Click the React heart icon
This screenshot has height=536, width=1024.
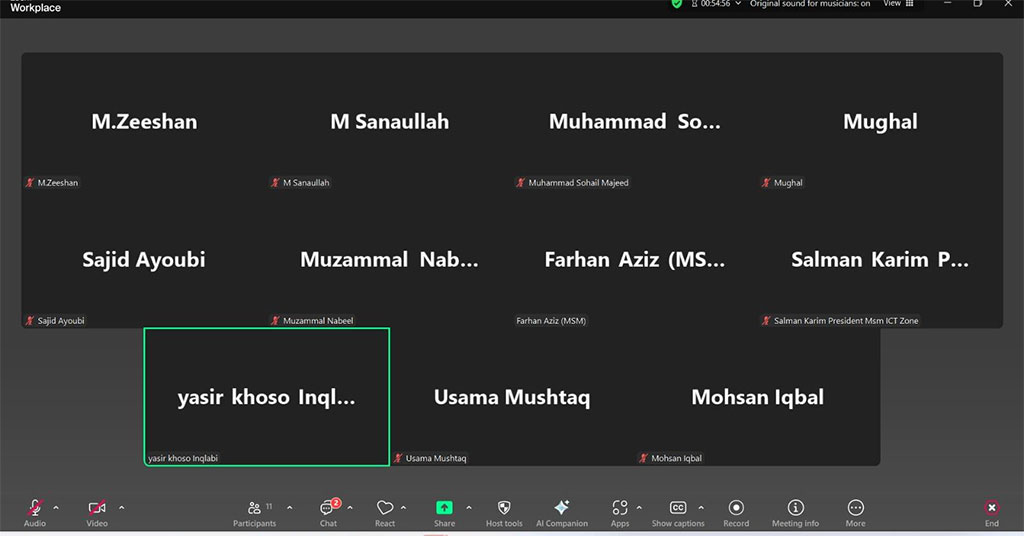pyautogui.click(x=385, y=510)
